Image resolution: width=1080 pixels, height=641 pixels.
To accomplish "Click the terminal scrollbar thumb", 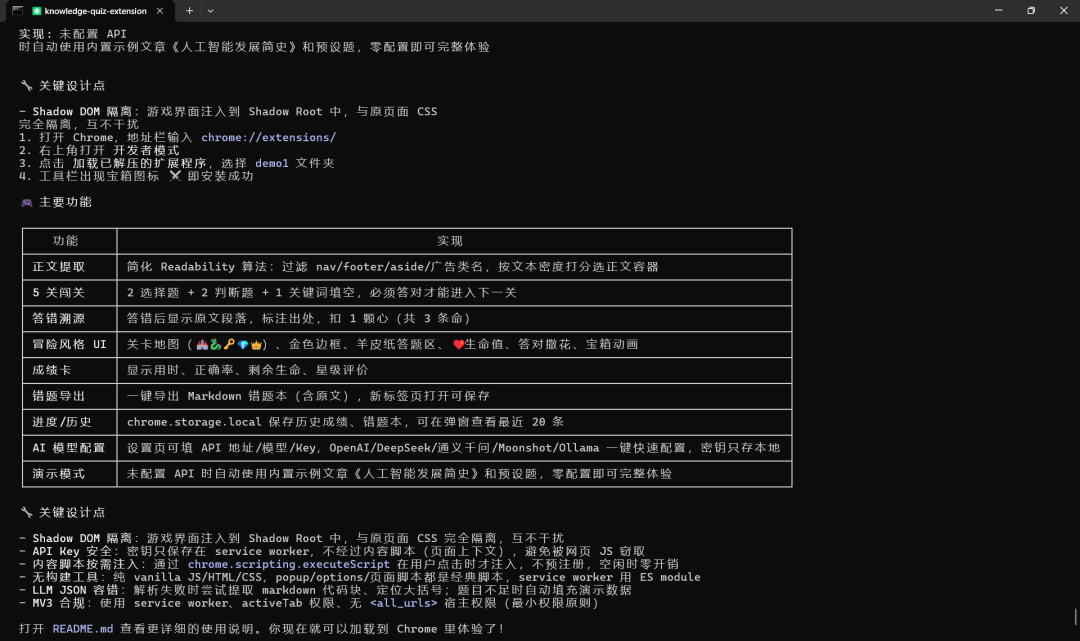I will pyautogui.click(x=1075, y=616).
